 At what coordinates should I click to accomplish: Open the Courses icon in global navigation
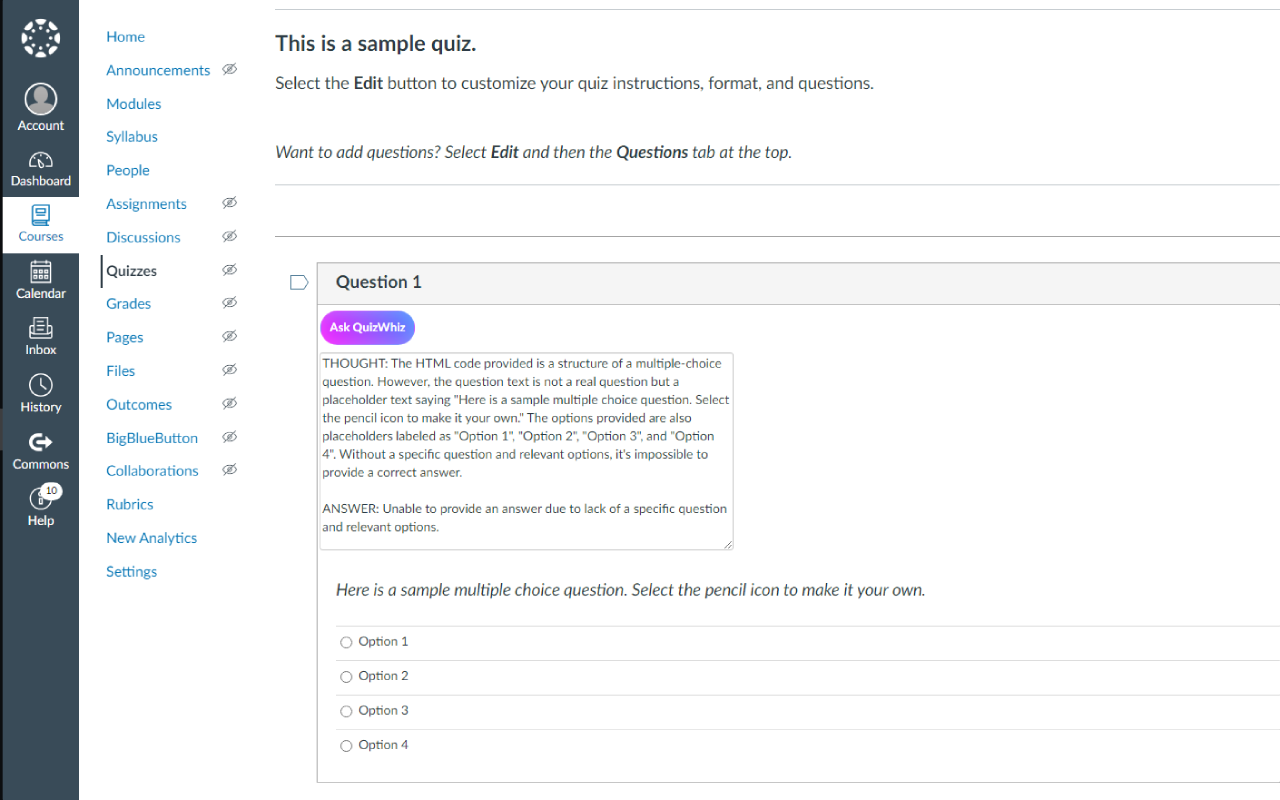tap(40, 215)
